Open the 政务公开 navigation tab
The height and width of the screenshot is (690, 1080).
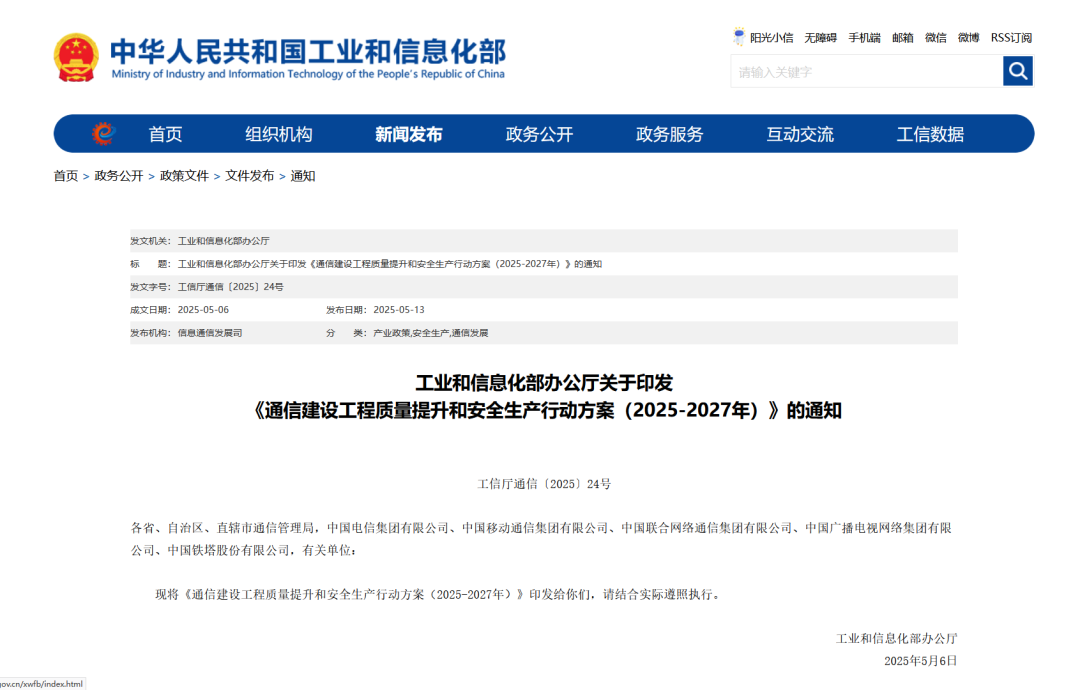[x=539, y=134]
